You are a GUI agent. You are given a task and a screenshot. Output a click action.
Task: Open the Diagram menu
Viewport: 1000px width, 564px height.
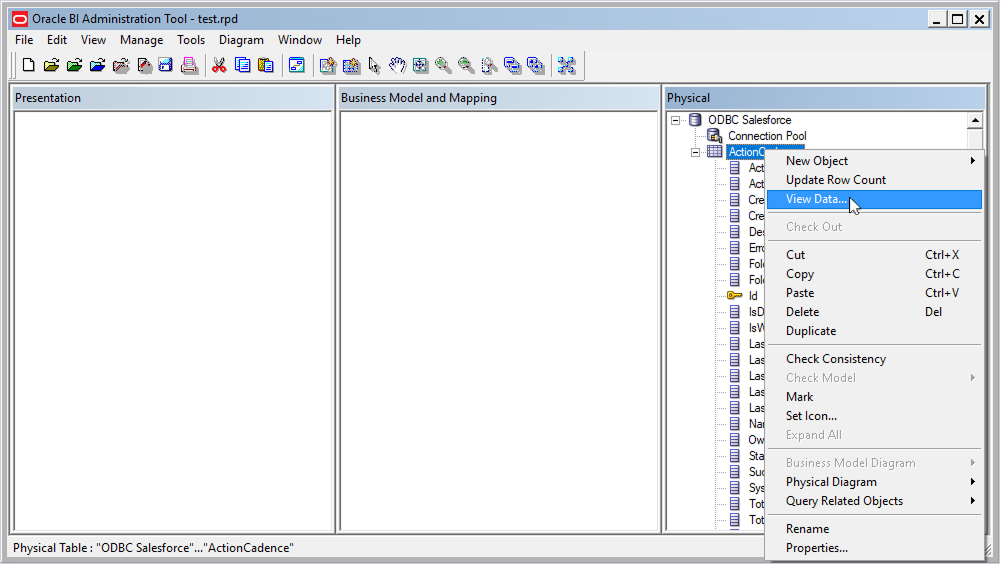click(x=241, y=40)
